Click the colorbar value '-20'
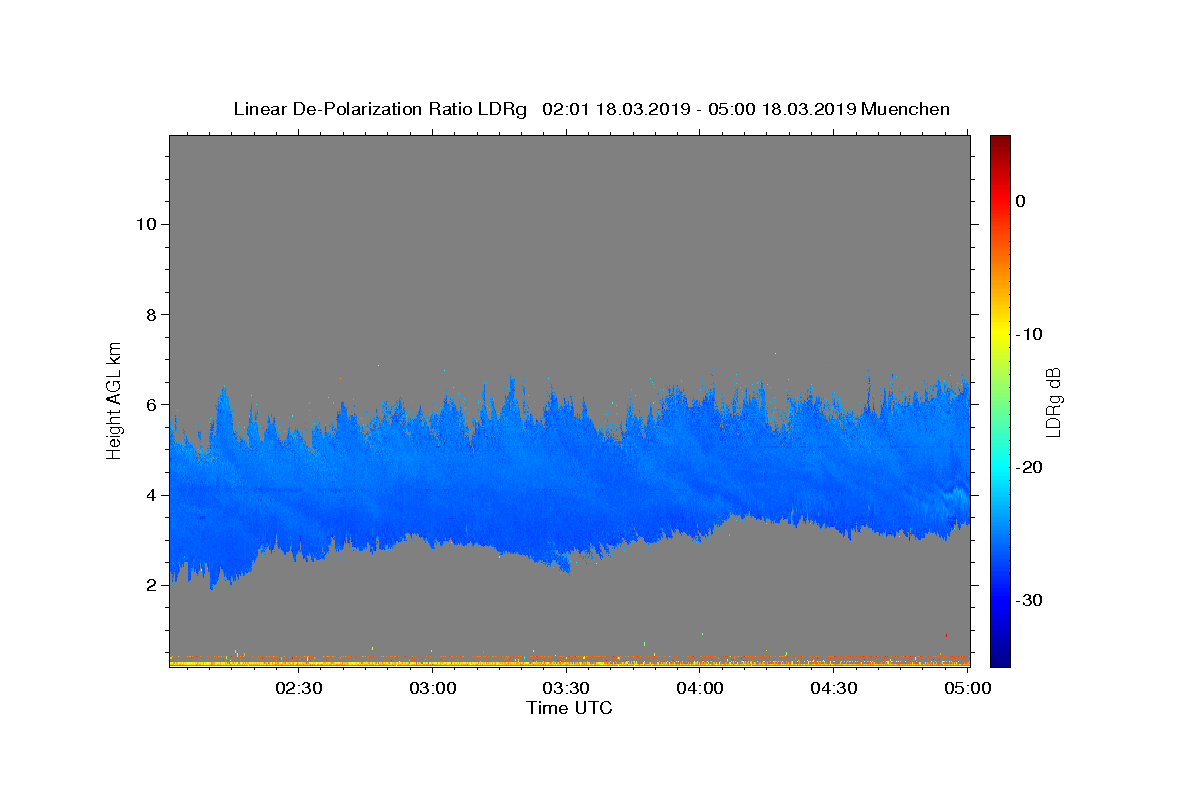The width and height of the screenshot is (1200, 800). pos(1030,467)
